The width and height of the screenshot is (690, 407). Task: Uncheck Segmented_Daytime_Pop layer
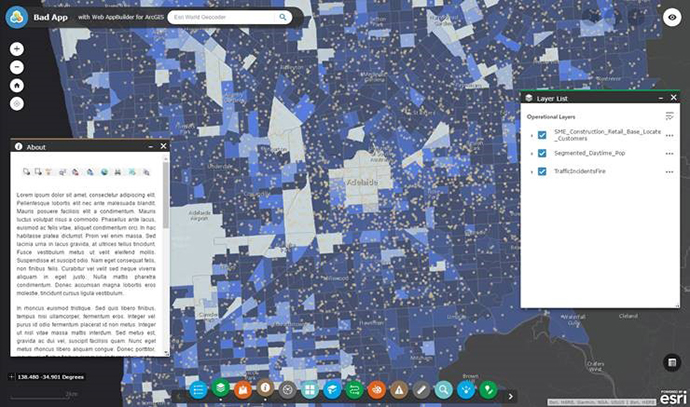pyautogui.click(x=542, y=153)
